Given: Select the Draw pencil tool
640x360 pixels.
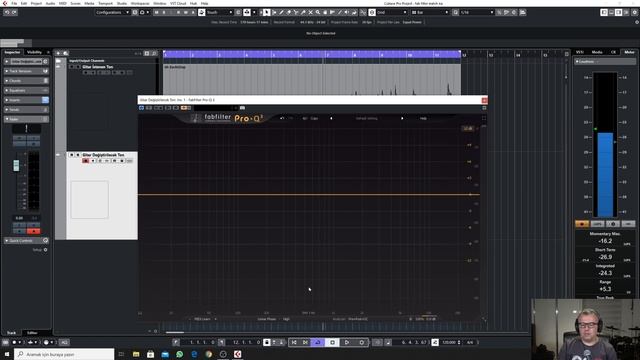Looking at the screenshot, I should coord(281,12).
